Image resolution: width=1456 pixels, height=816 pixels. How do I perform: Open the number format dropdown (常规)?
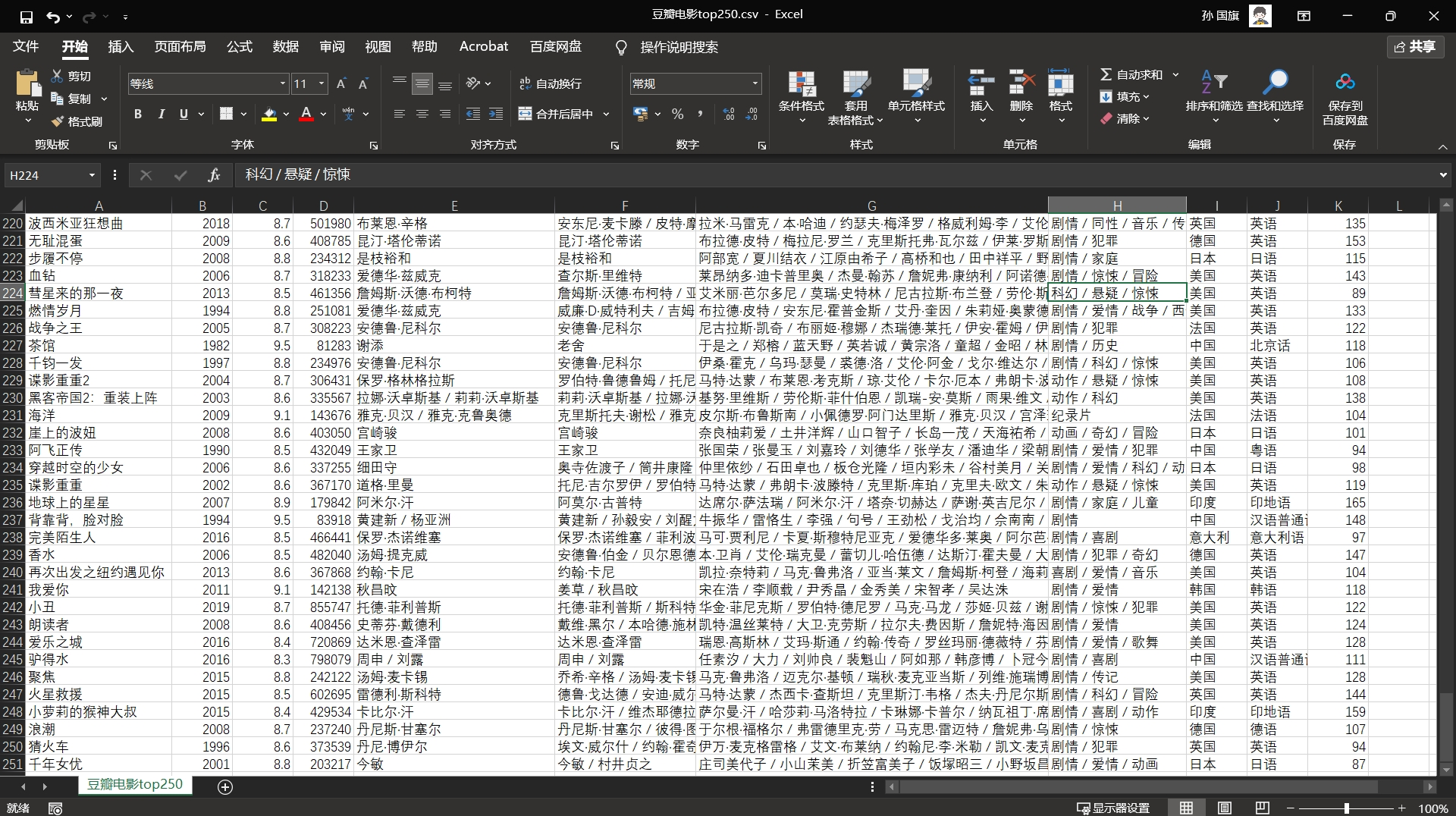[755, 83]
